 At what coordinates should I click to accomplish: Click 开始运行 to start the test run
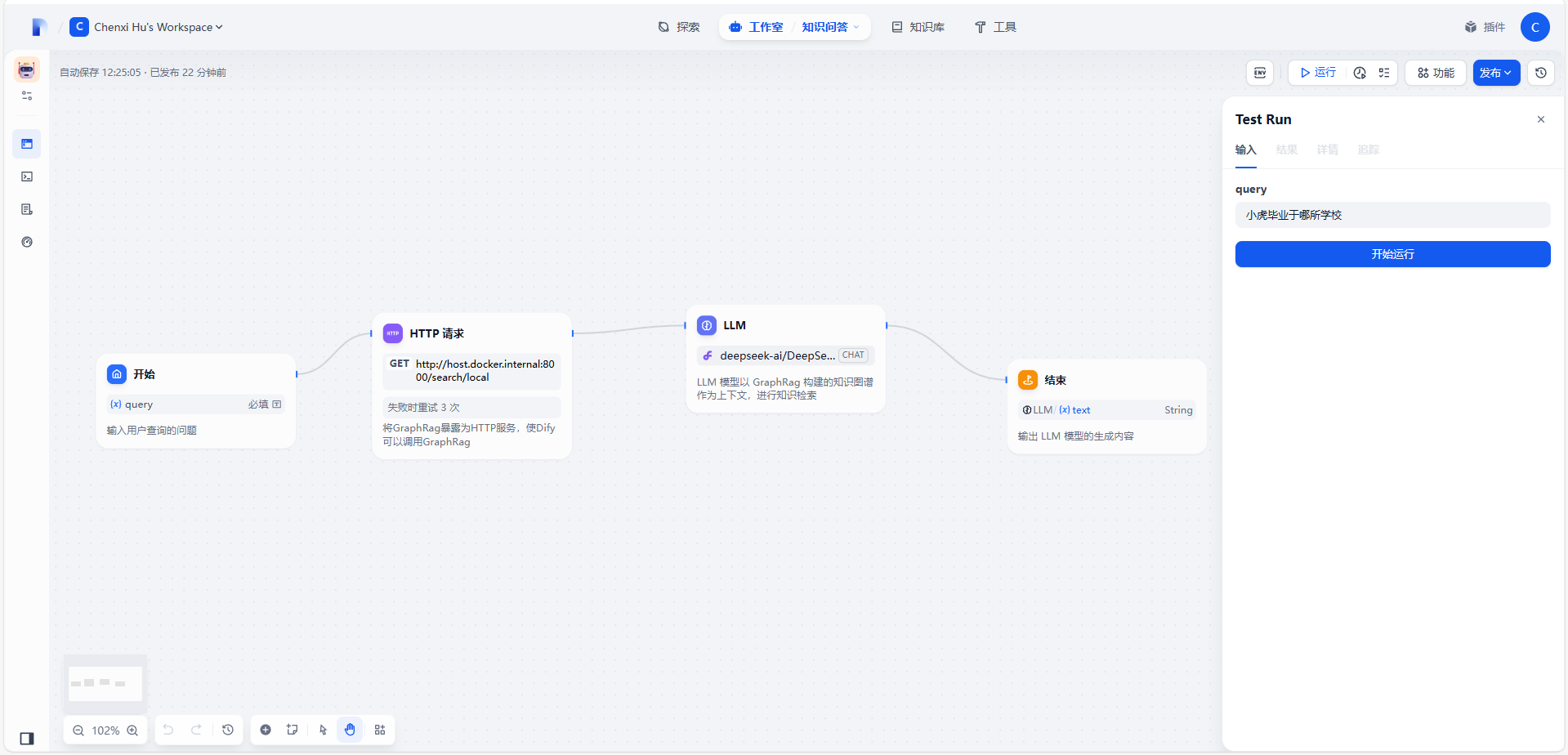1392,254
